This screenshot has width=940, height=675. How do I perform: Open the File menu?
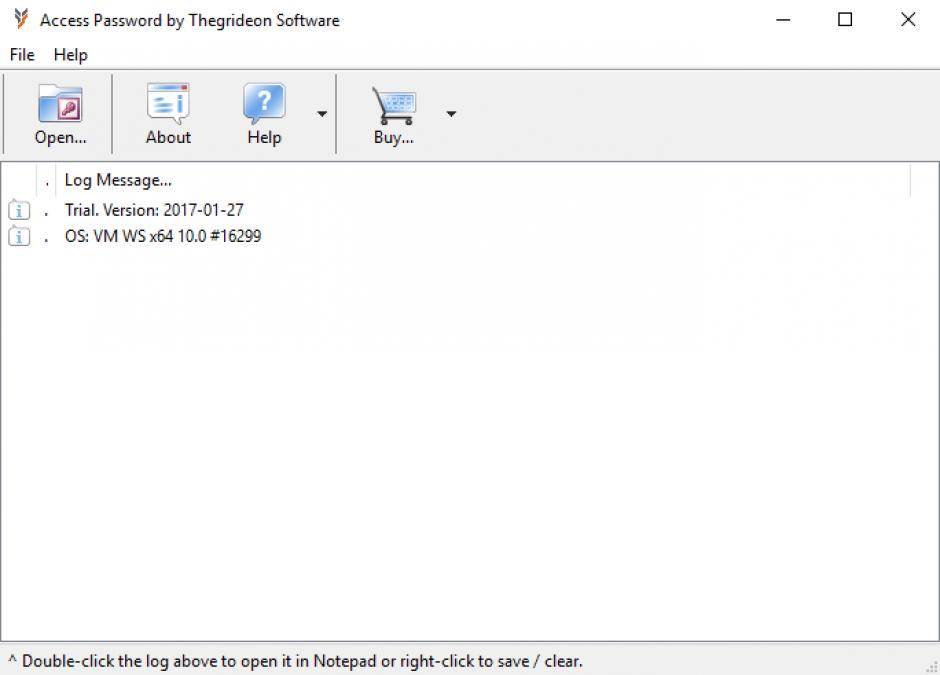point(22,55)
